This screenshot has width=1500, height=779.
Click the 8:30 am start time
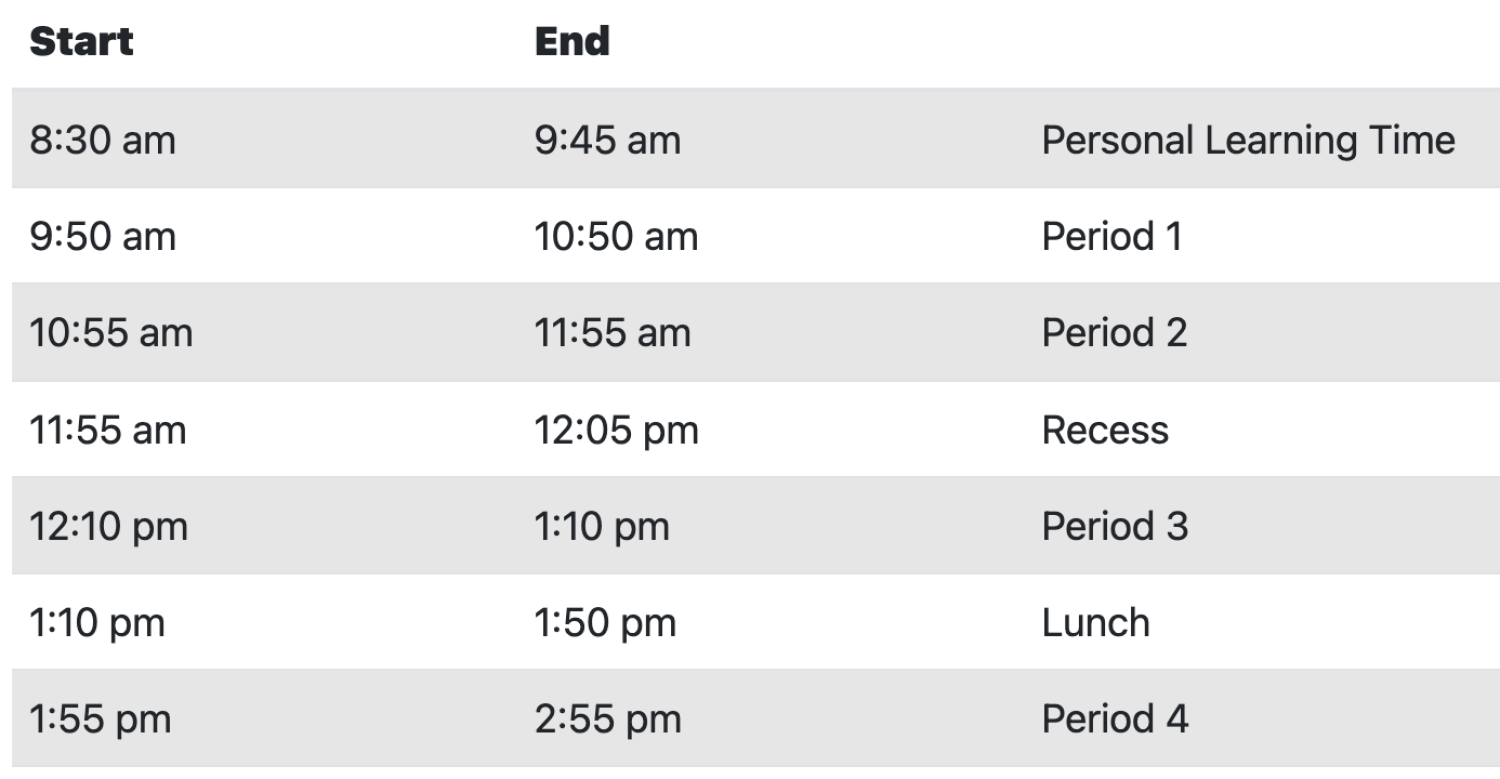(x=102, y=140)
